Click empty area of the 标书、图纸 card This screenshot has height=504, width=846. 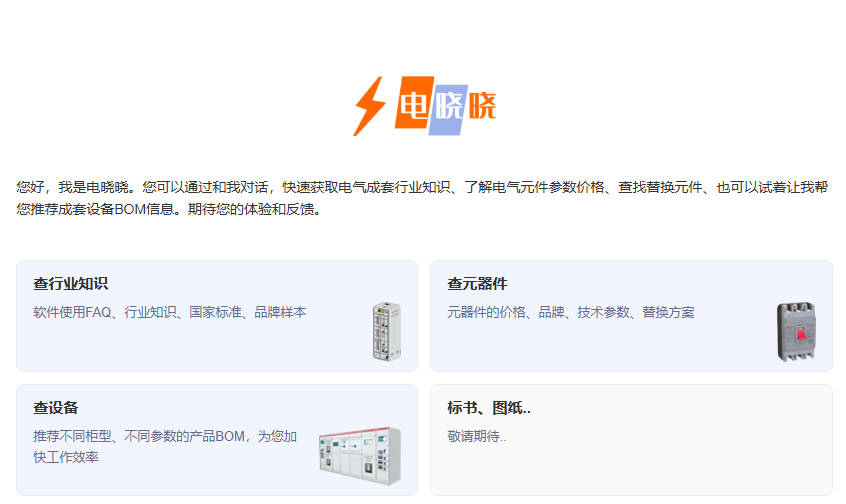pyautogui.click(x=631, y=467)
